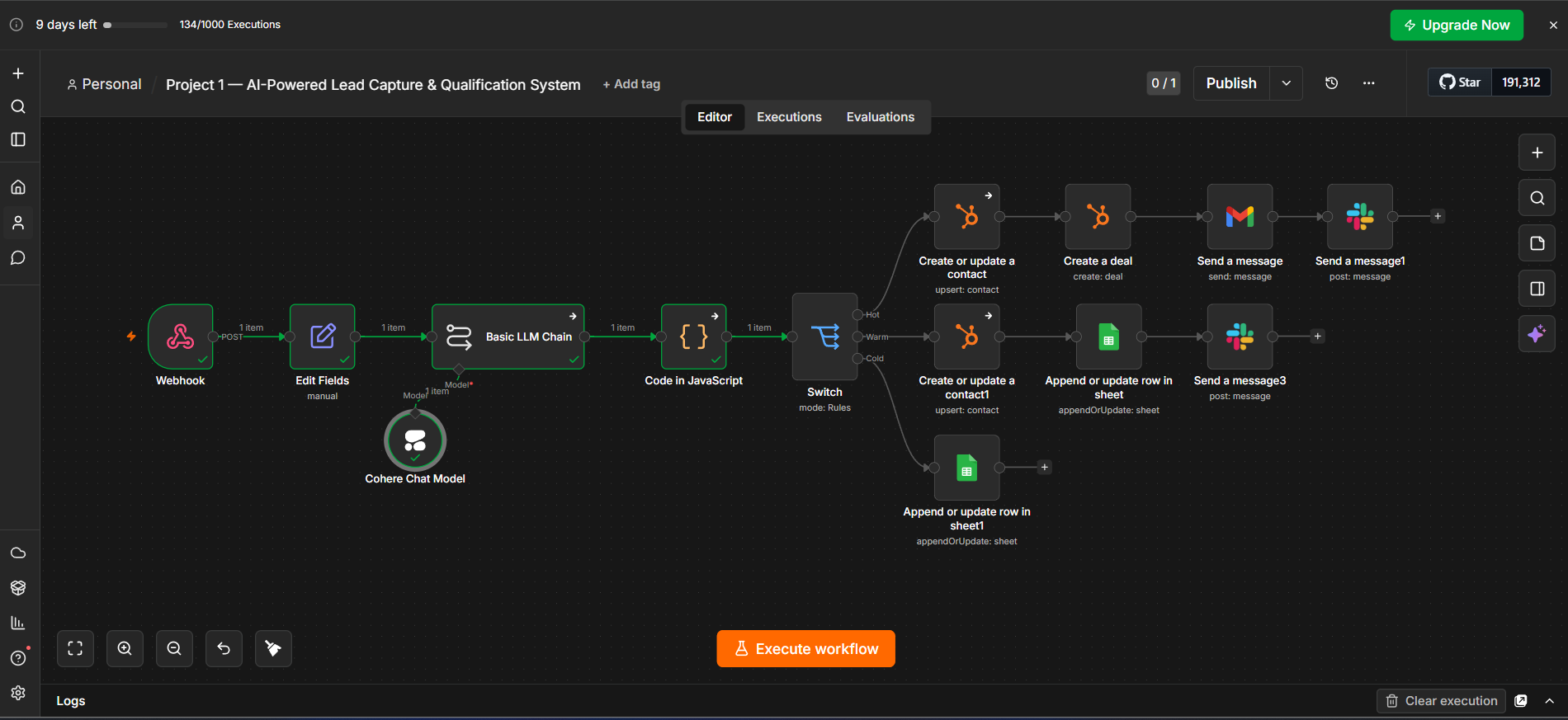Open the Home icon in sidebar
This screenshot has height=720, width=1568.
(18, 187)
